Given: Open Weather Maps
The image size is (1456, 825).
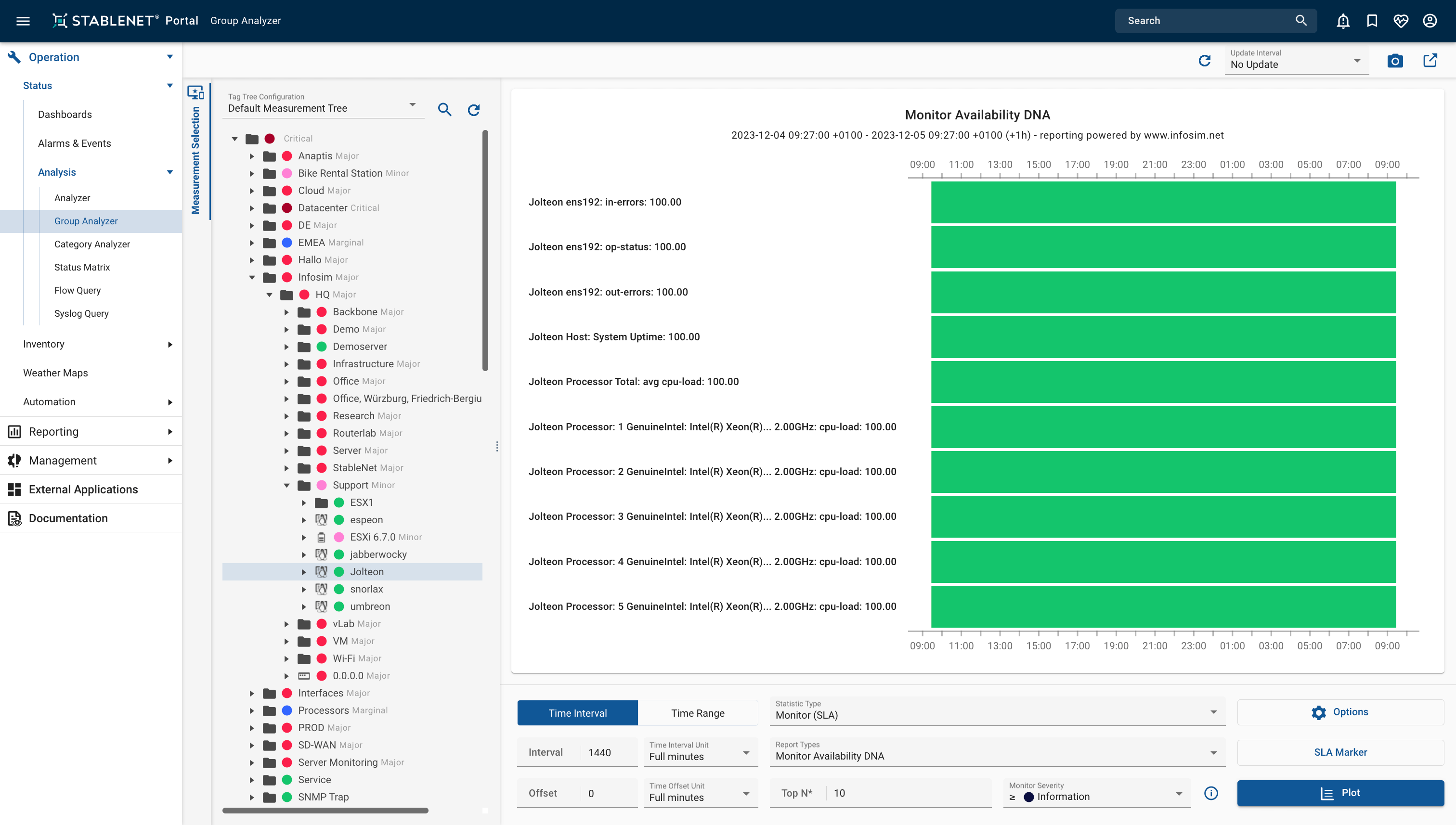Looking at the screenshot, I should [x=55, y=373].
